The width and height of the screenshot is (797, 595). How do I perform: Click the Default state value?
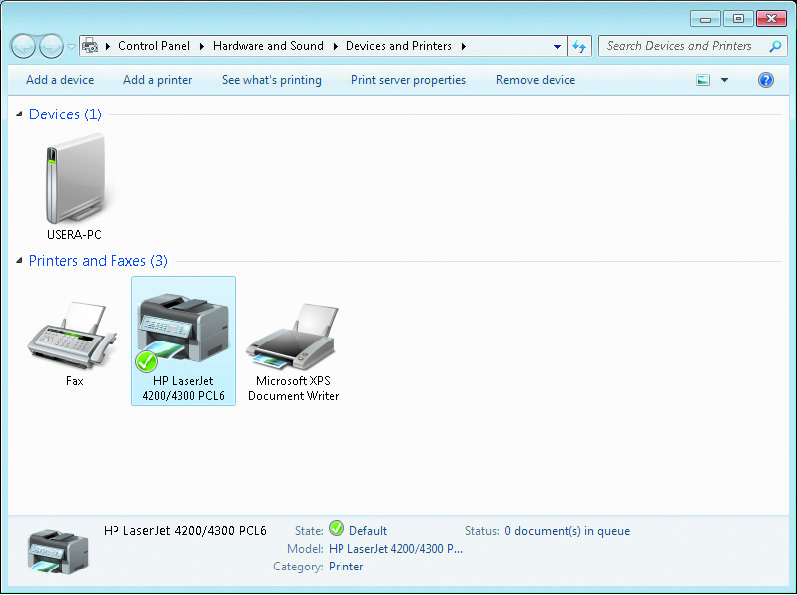[368, 531]
